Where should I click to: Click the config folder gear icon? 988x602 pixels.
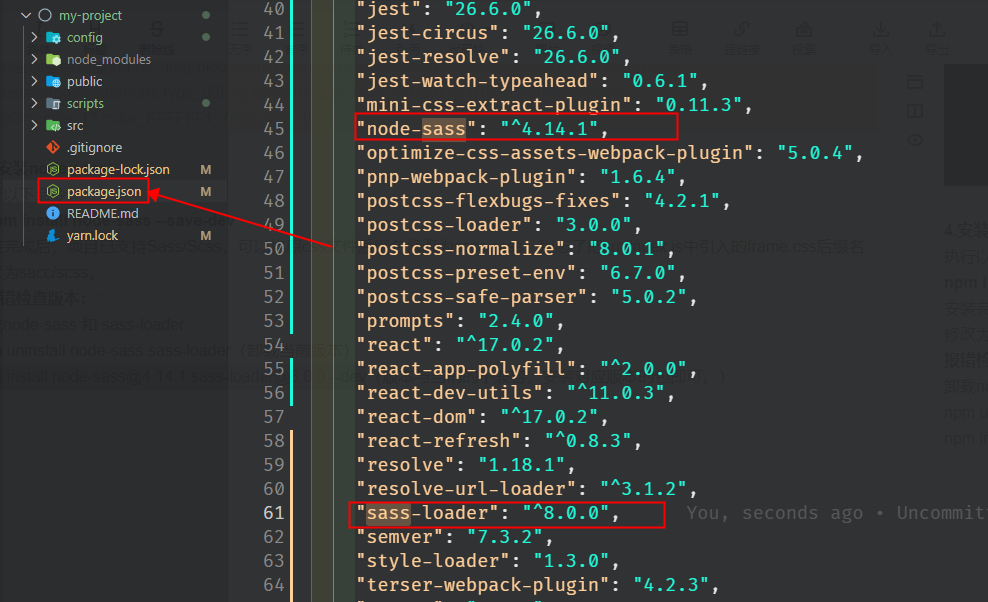(54, 38)
